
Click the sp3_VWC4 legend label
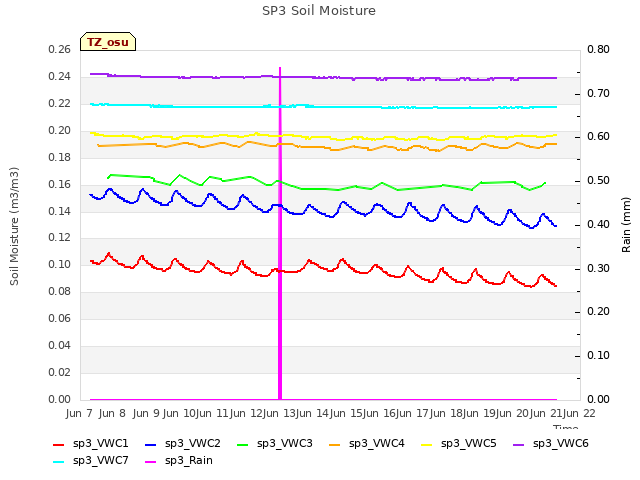coord(376,443)
